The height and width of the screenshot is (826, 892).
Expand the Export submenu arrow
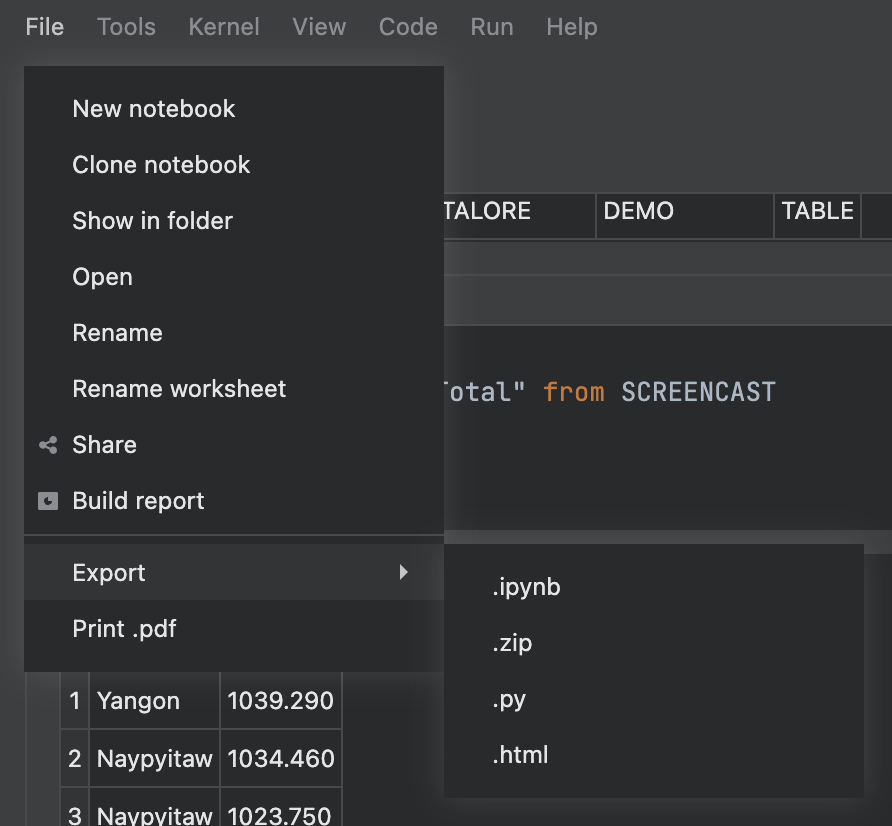[404, 572]
